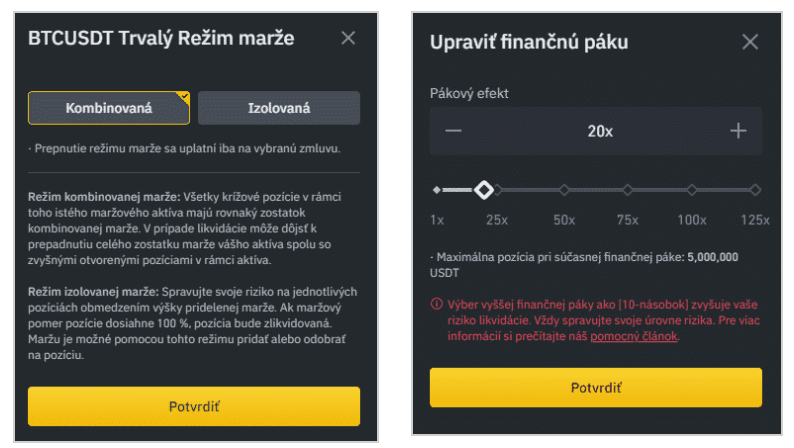Increase leverage with plus icon
Screen dimensions: 794x448
(x=738, y=131)
